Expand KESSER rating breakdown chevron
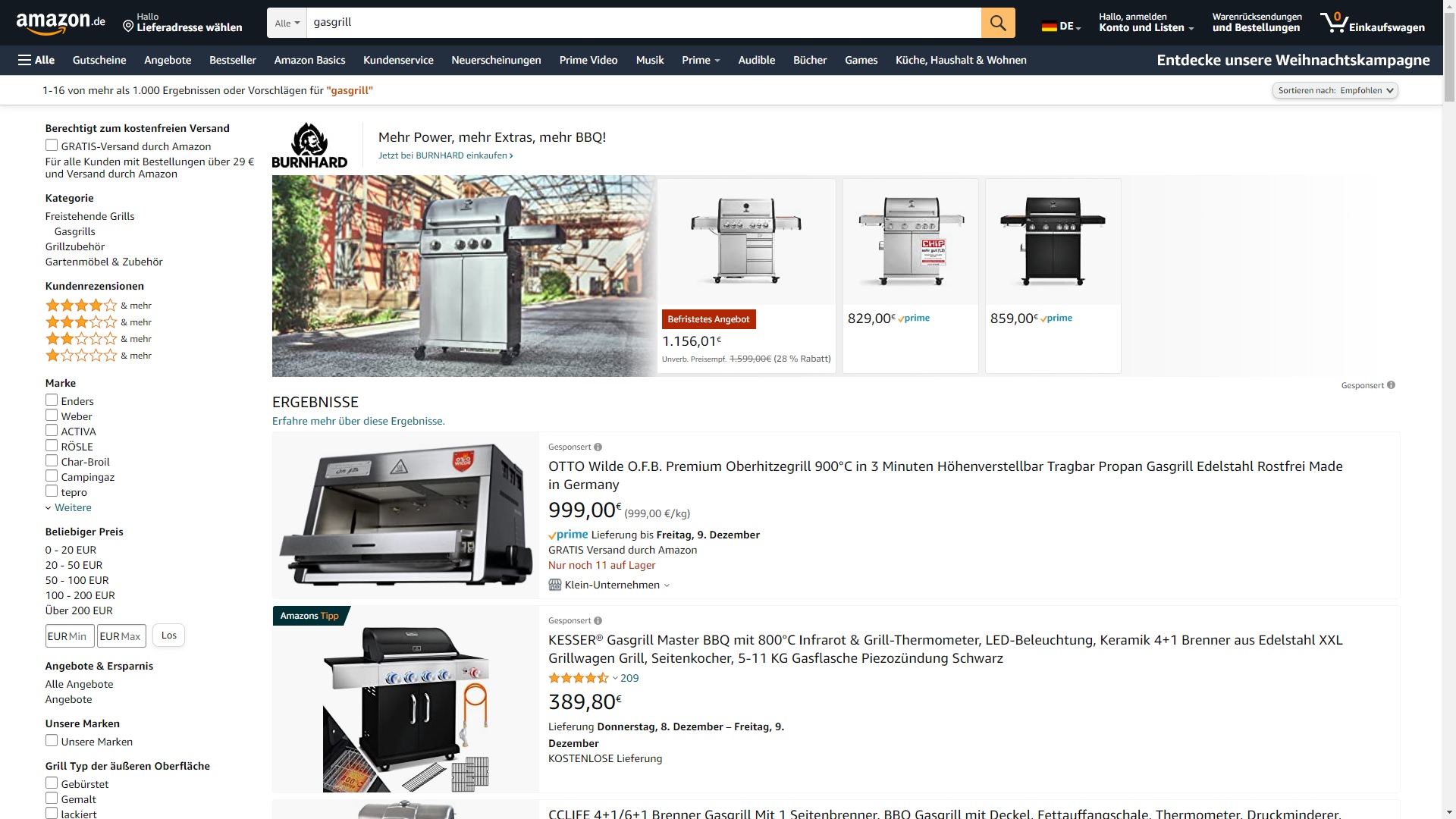Screen dimensions: 1456x819 tap(615, 679)
